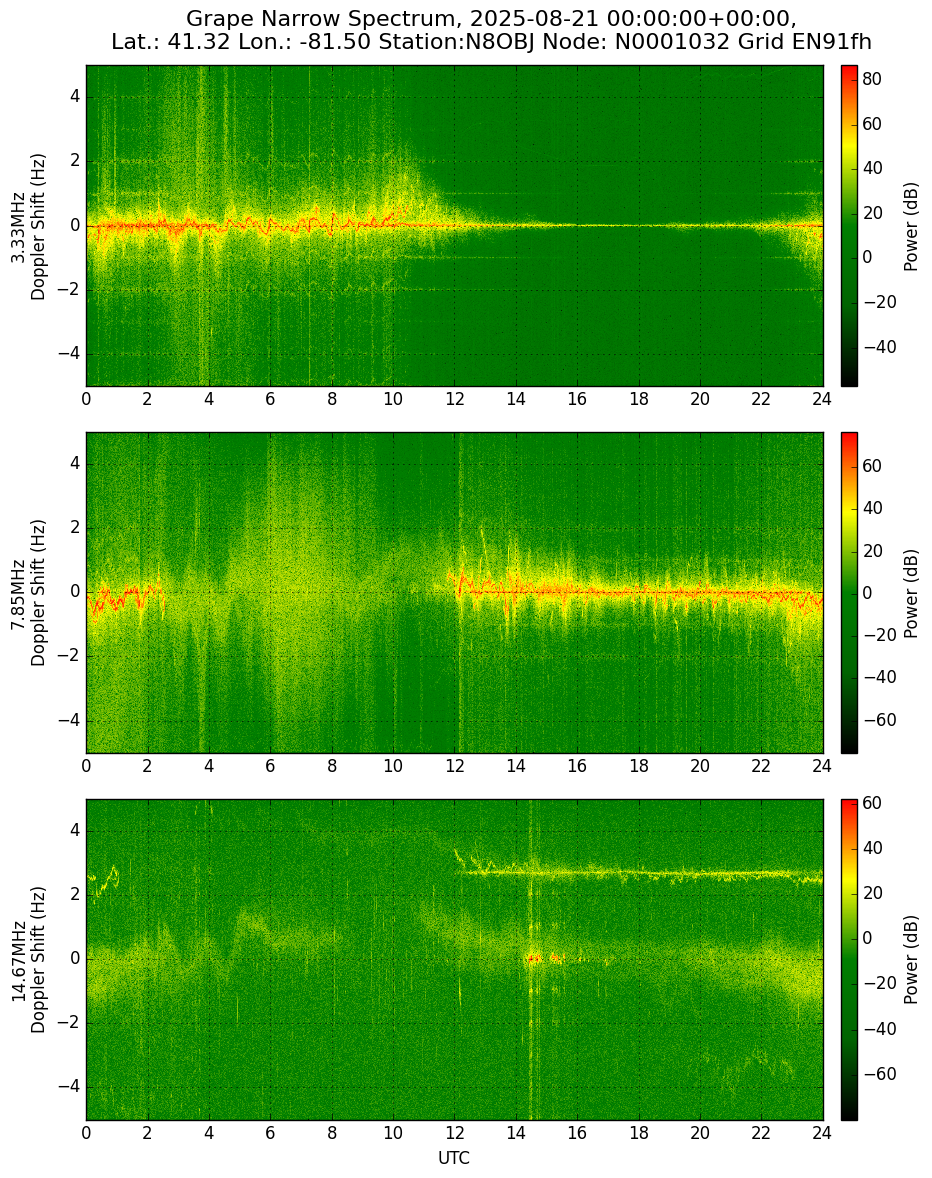Click the Grape Narrow Spectrum title text
Viewport: 932px width, 1178px height.
tap(318, 18)
